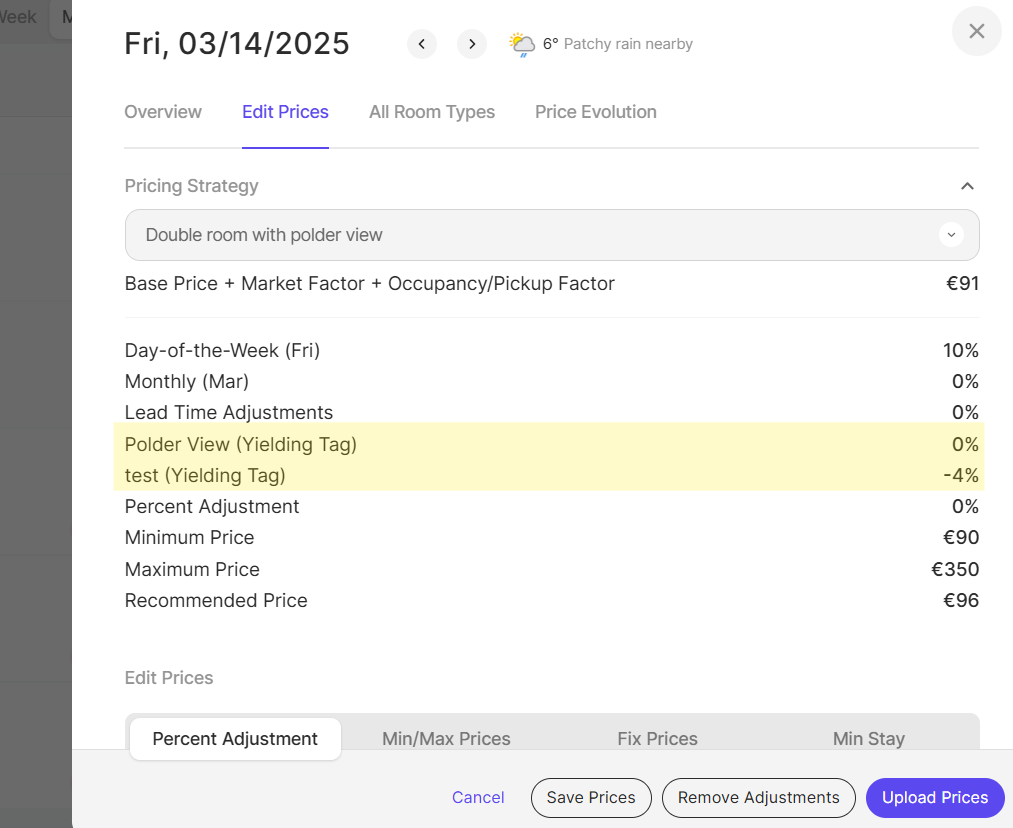The image size is (1013, 828).
Task: Choose the Fix Prices option
Action: coord(657,739)
